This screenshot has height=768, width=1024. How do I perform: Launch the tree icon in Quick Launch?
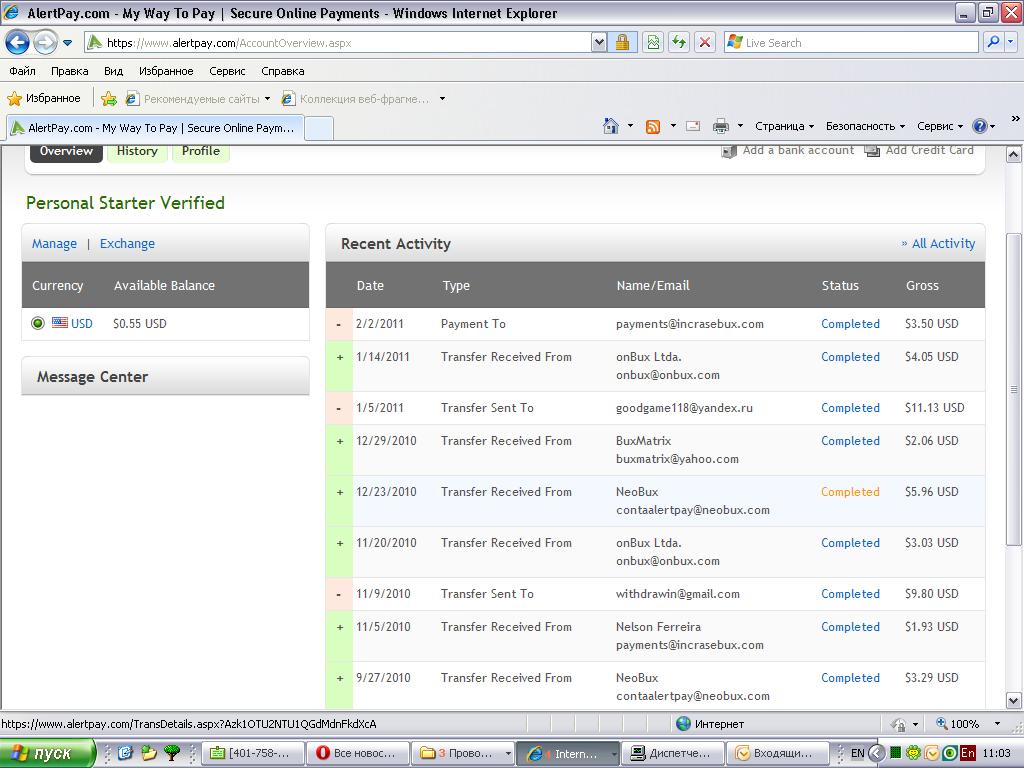172,753
